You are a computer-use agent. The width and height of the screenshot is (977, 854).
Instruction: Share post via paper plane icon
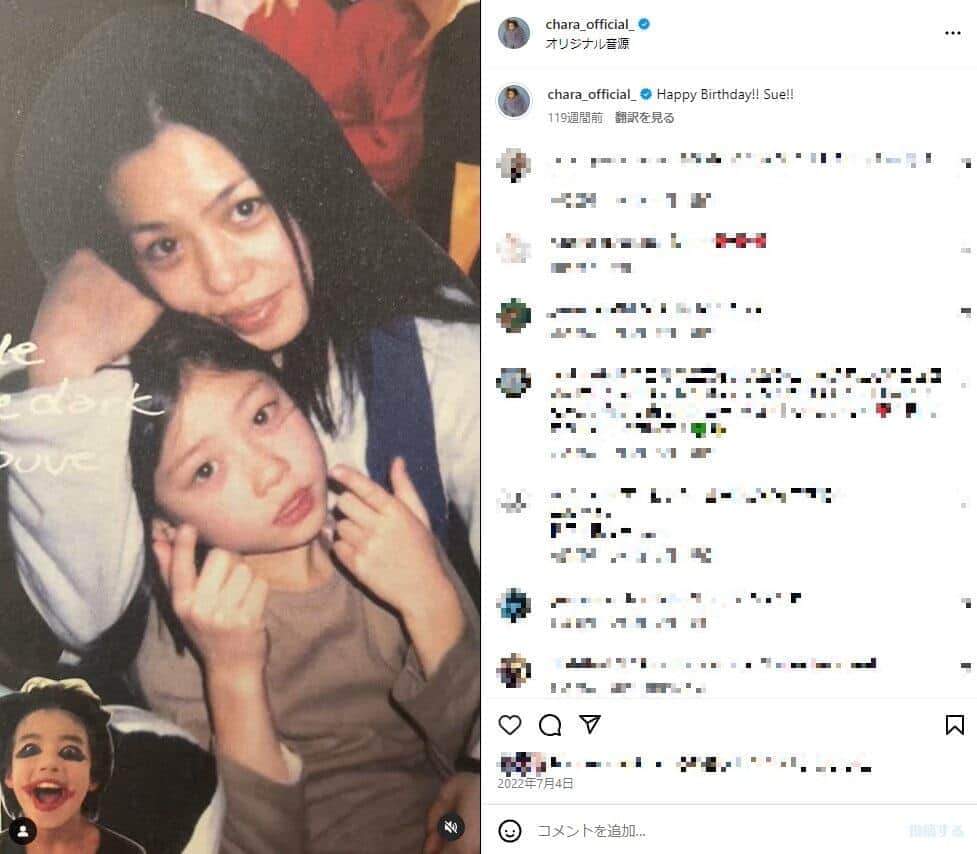point(589,724)
